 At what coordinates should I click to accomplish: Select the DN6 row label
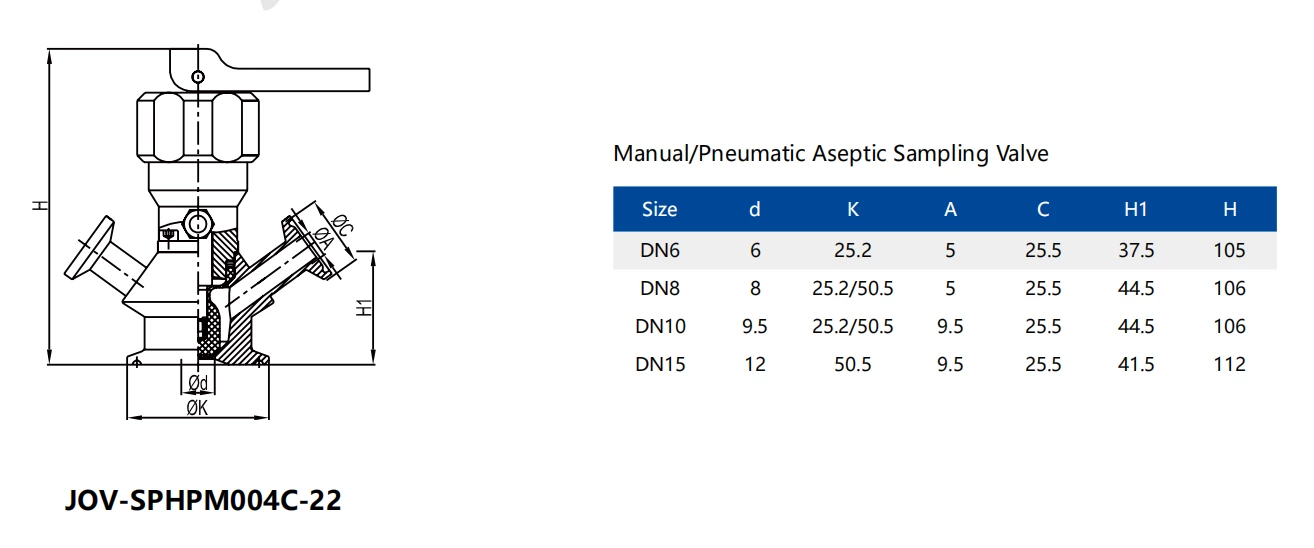pyautogui.click(x=659, y=250)
